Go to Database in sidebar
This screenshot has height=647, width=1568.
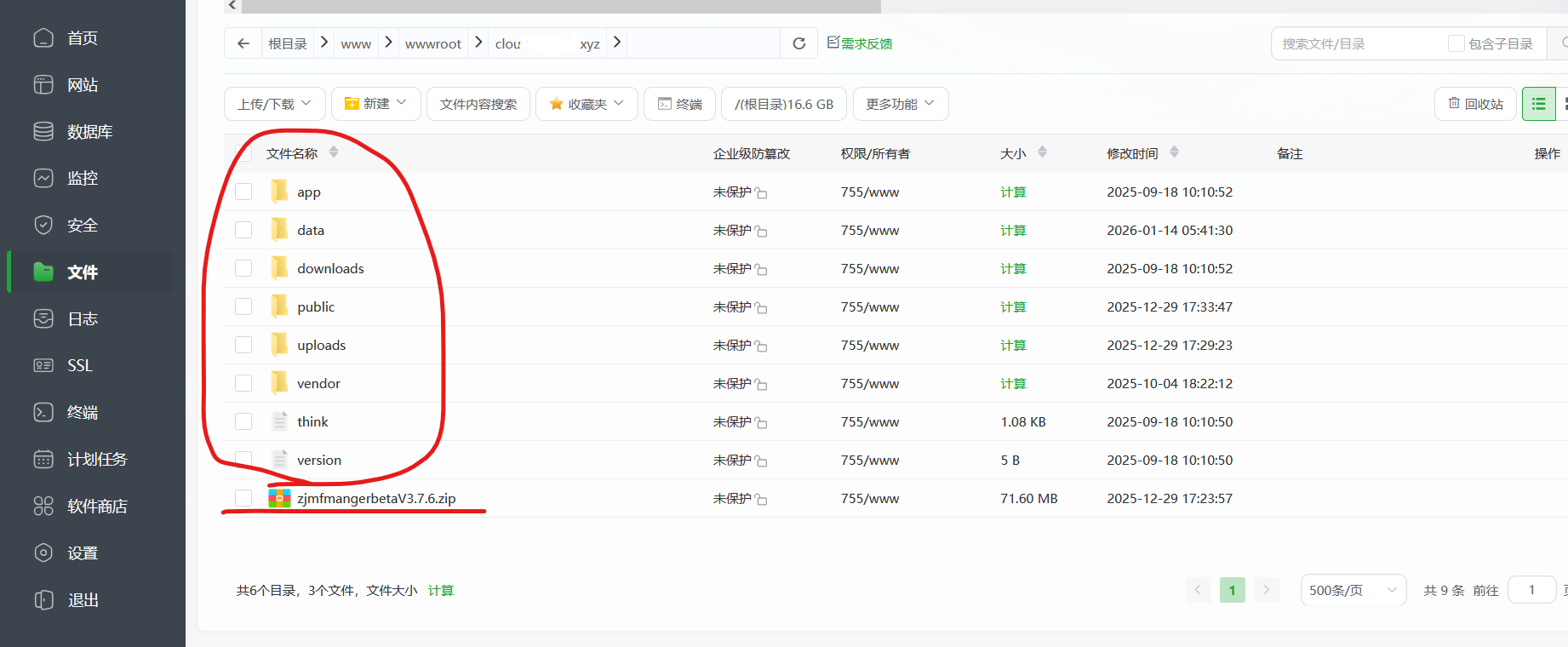tap(89, 132)
